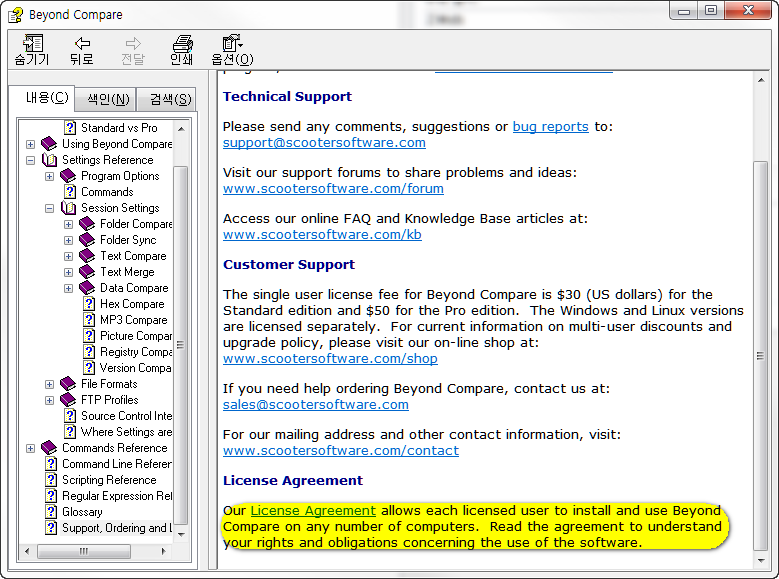Open the www.scootersoftware.com/contact link
The width and height of the screenshot is (779, 579).
tap(341, 451)
